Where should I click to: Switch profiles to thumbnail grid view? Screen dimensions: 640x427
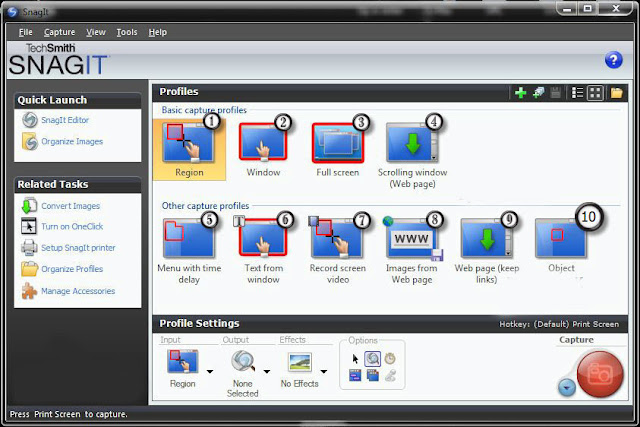pos(595,93)
